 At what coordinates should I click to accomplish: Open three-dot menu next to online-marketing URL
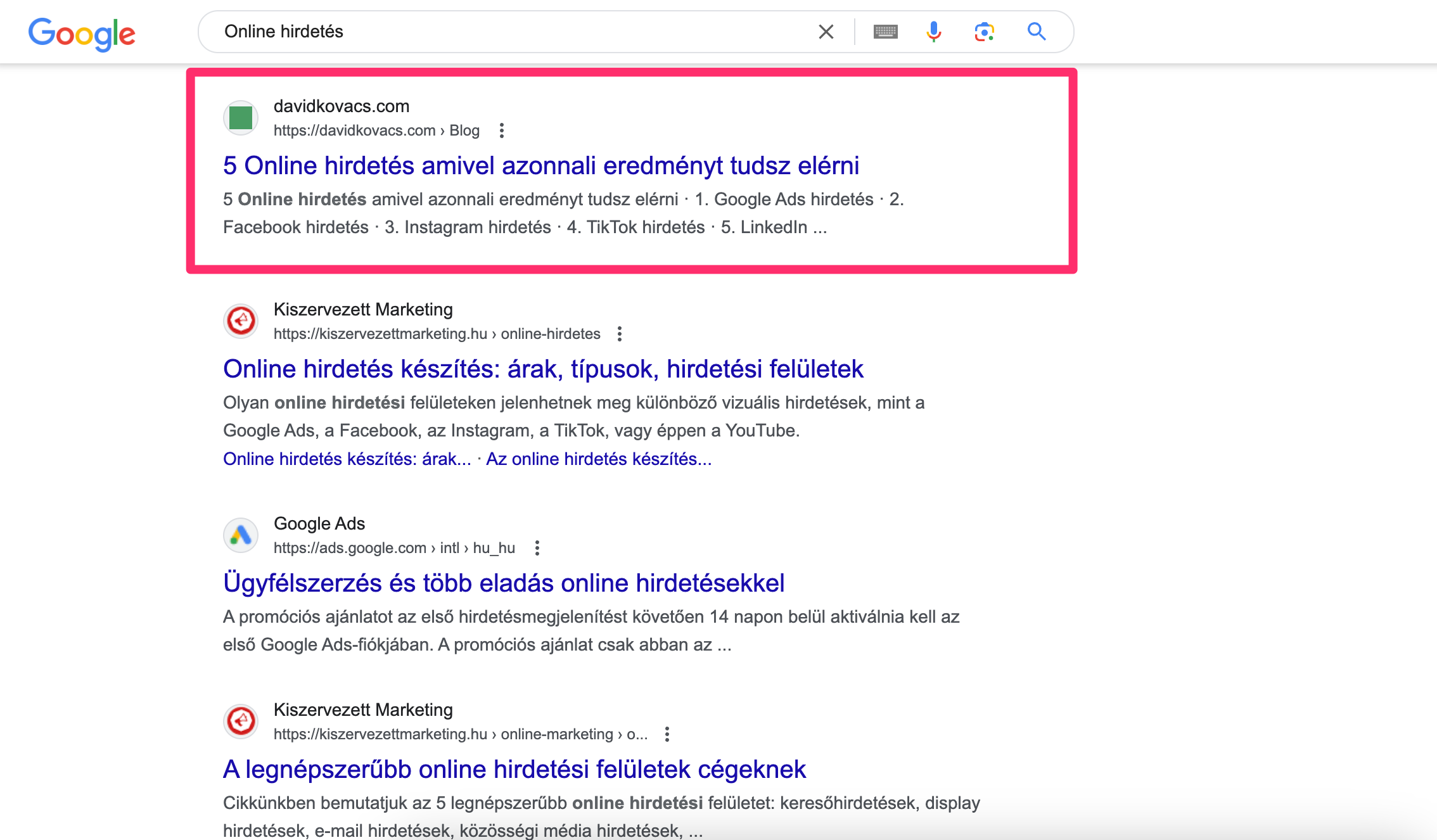point(667,734)
